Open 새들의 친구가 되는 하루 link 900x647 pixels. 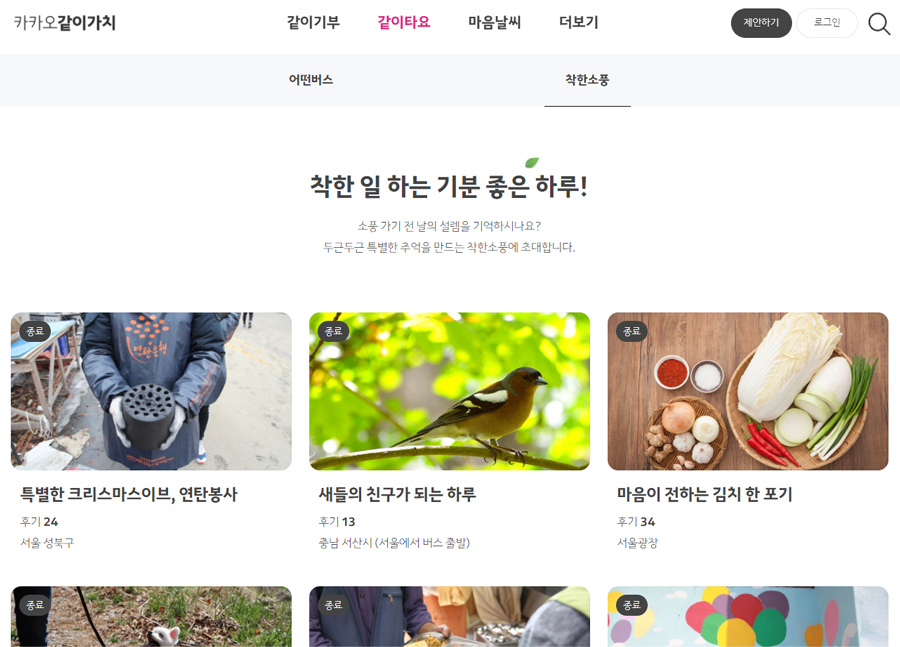397,494
